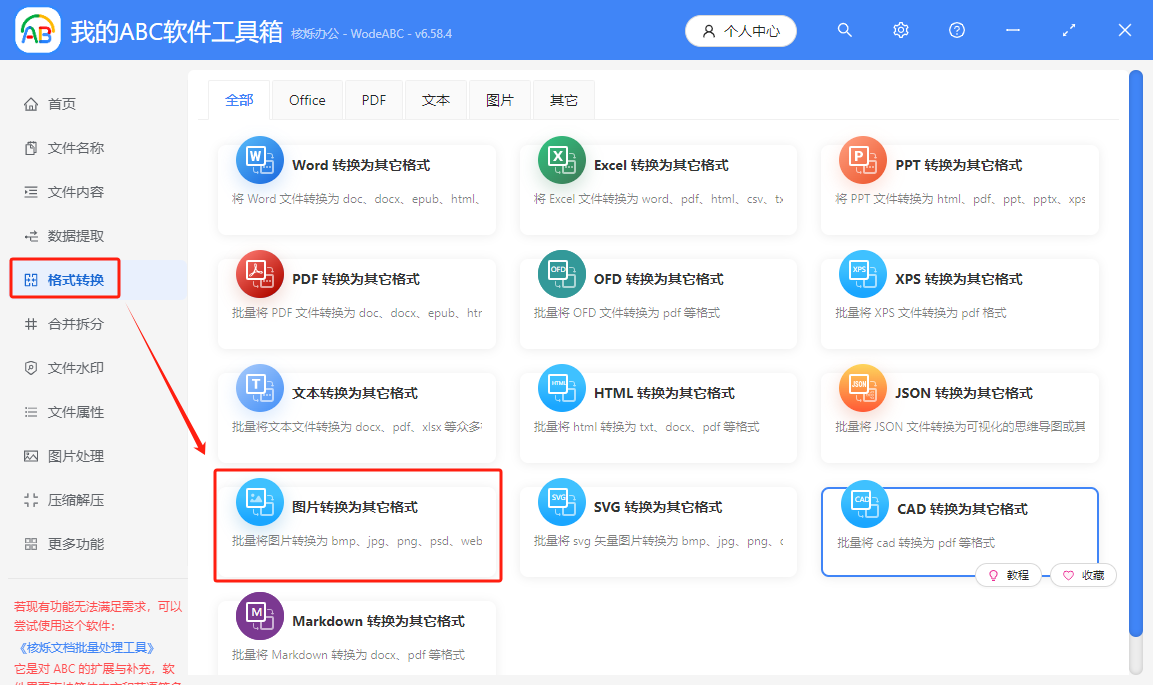Open the PPT 转换为其它格式 icon
This screenshot has width=1153, height=685.
(862, 160)
